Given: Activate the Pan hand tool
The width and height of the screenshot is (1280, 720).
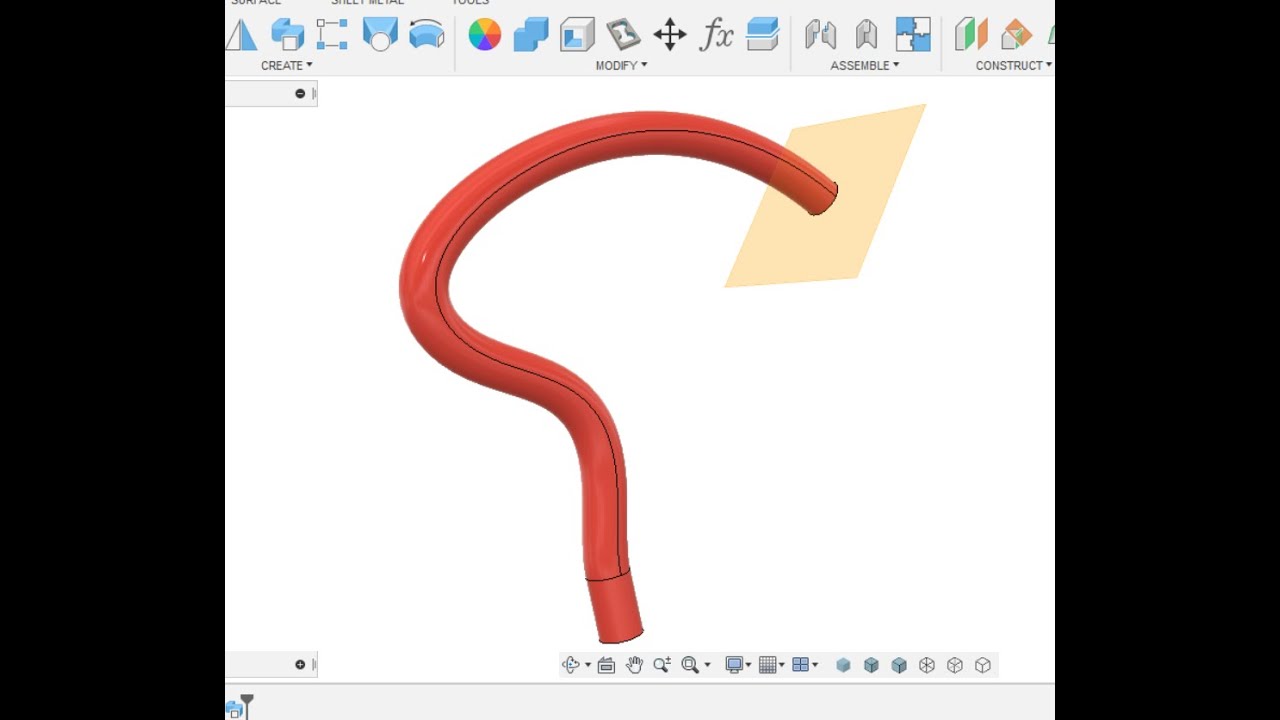Looking at the screenshot, I should click(634, 665).
